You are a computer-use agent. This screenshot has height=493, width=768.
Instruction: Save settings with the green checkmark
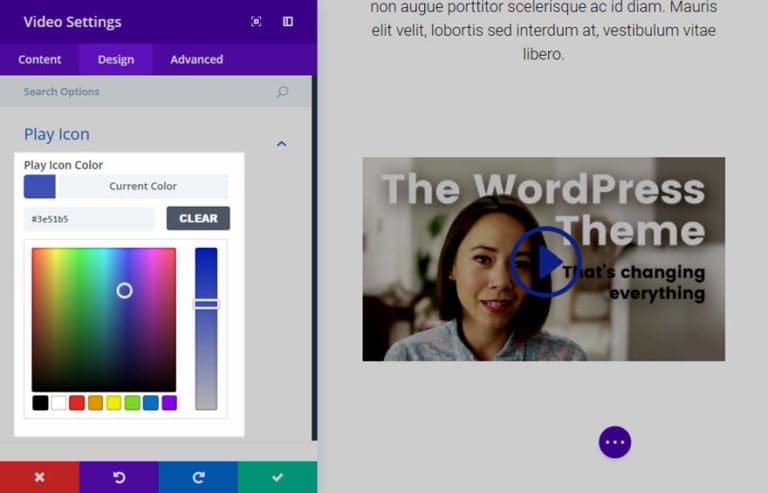[x=277, y=477]
